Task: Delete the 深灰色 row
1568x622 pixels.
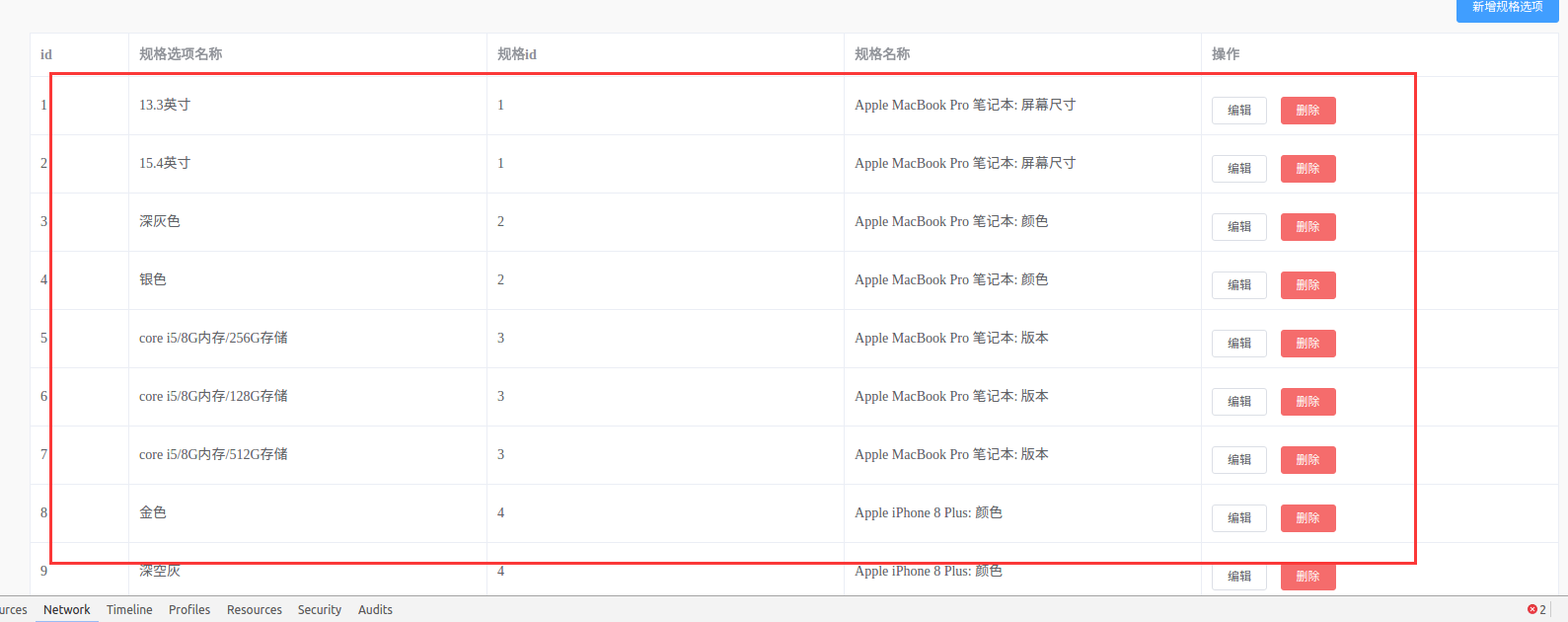Action: click(x=1307, y=227)
